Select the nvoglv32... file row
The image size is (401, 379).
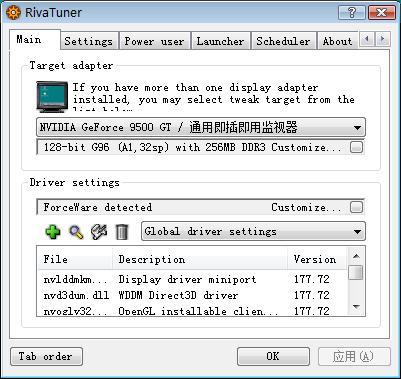pyautogui.click(x=192, y=311)
